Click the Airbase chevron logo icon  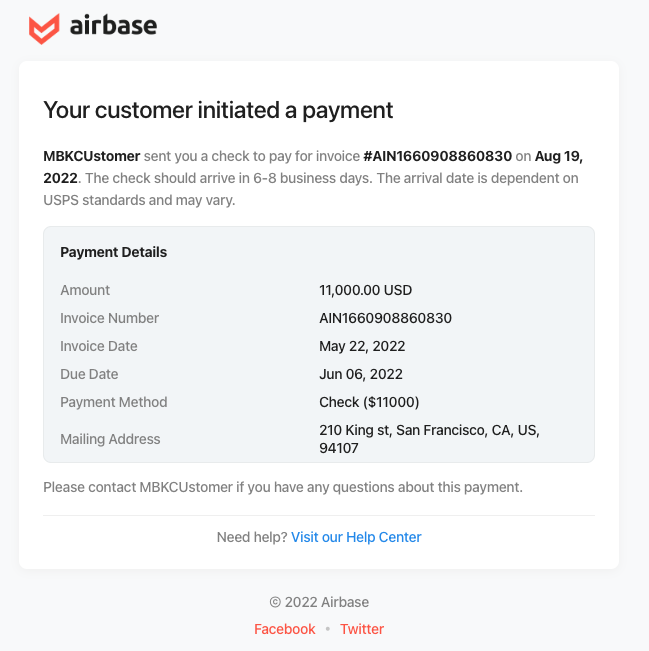click(x=44, y=29)
